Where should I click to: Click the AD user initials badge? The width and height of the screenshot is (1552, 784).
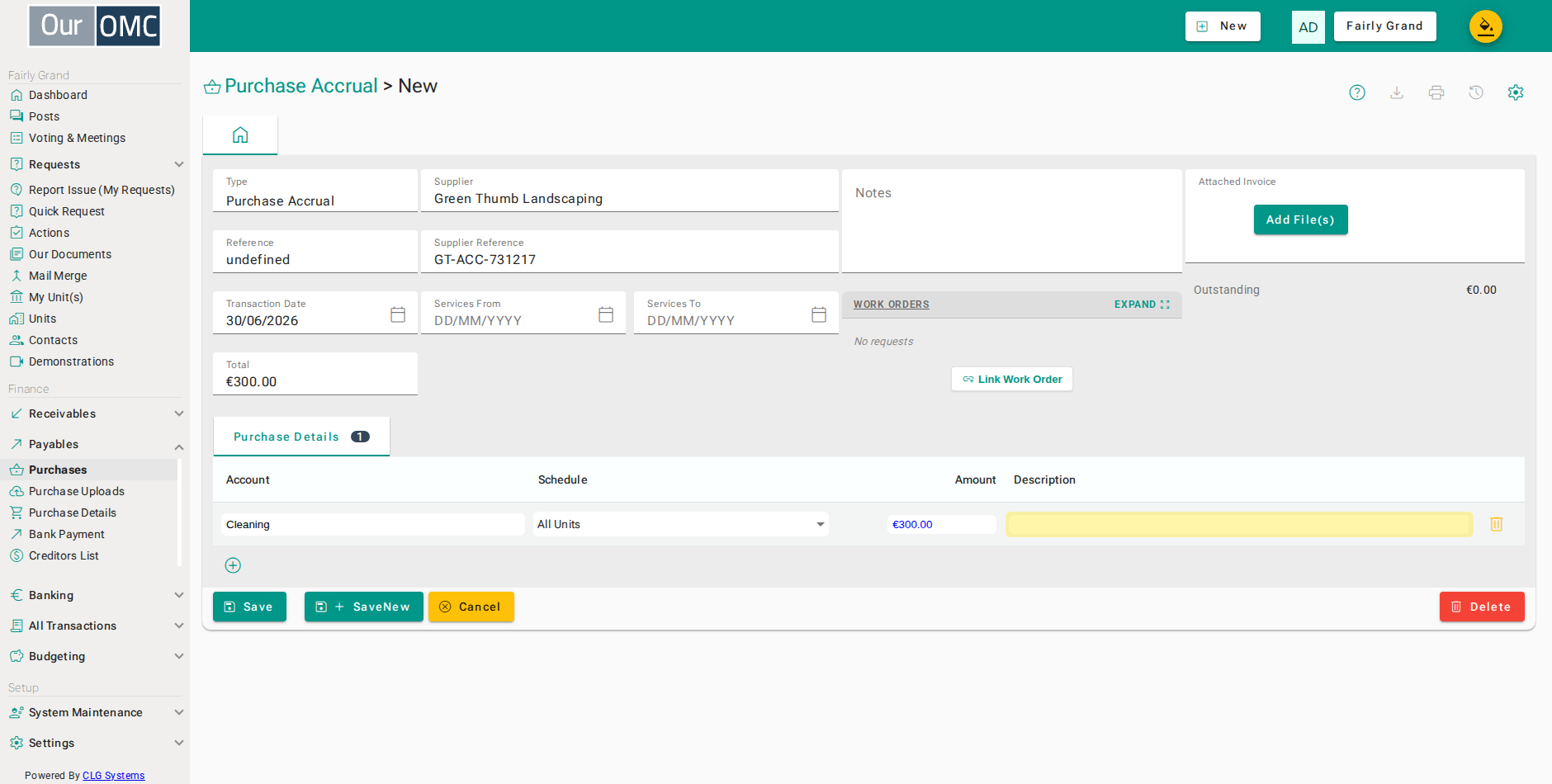[1308, 27]
